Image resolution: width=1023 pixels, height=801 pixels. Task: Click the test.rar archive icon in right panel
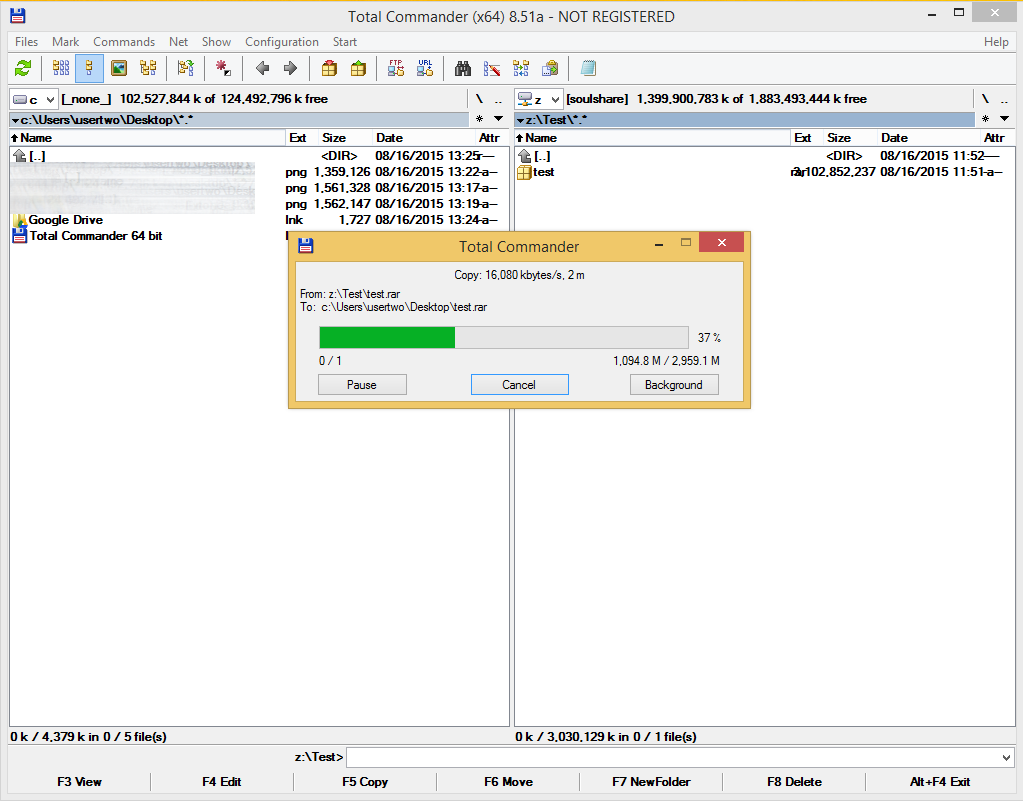524,172
